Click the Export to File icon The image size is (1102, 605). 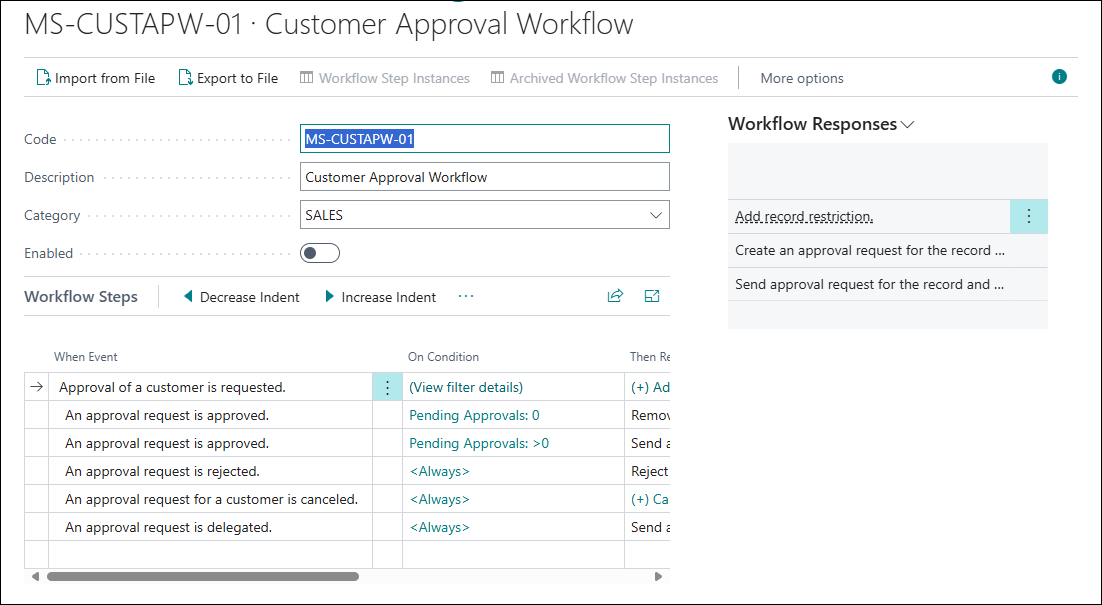click(x=184, y=78)
